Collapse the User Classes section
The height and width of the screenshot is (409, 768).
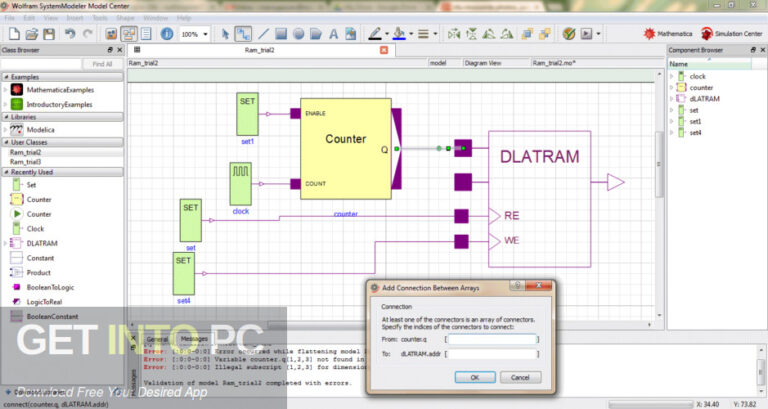[x=6, y=142]
